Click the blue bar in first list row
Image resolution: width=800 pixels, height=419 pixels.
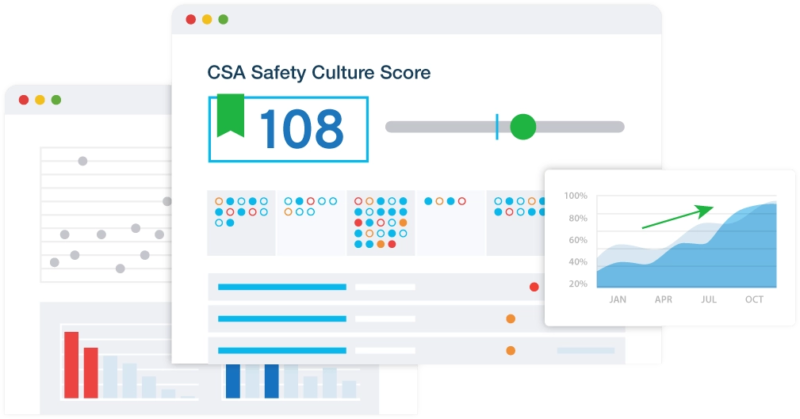click(x=282, y=287)
